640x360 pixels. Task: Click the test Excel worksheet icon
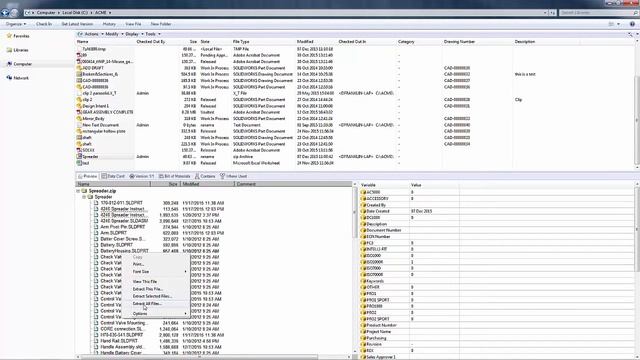(x=79, y=163)
